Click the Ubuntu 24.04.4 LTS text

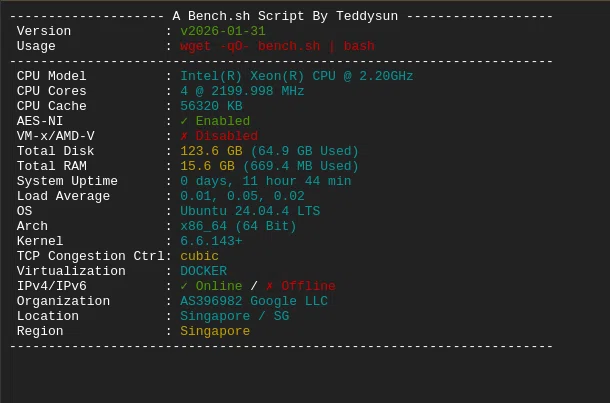pyautogui.click(x=250, y=211)
